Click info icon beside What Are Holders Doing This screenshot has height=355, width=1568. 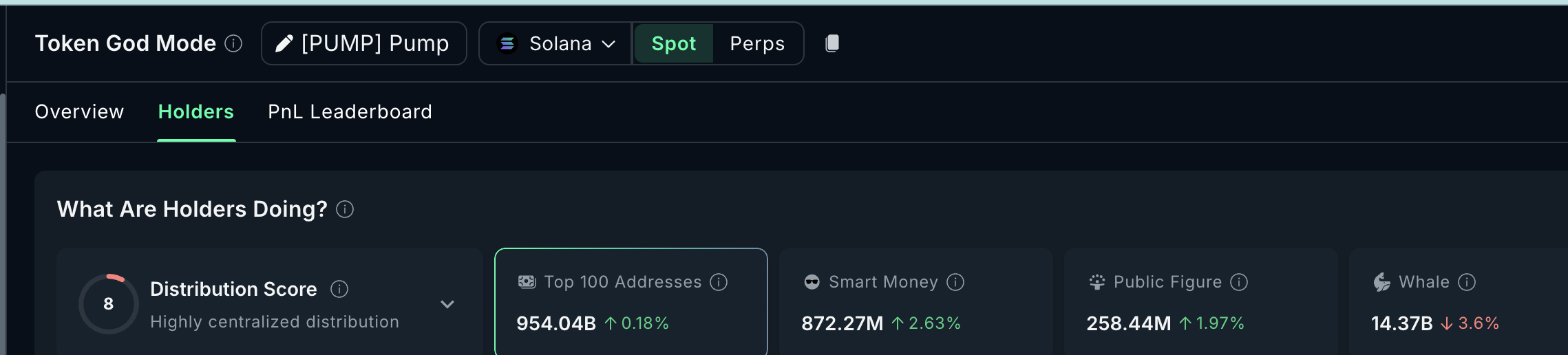click(345, 209)
